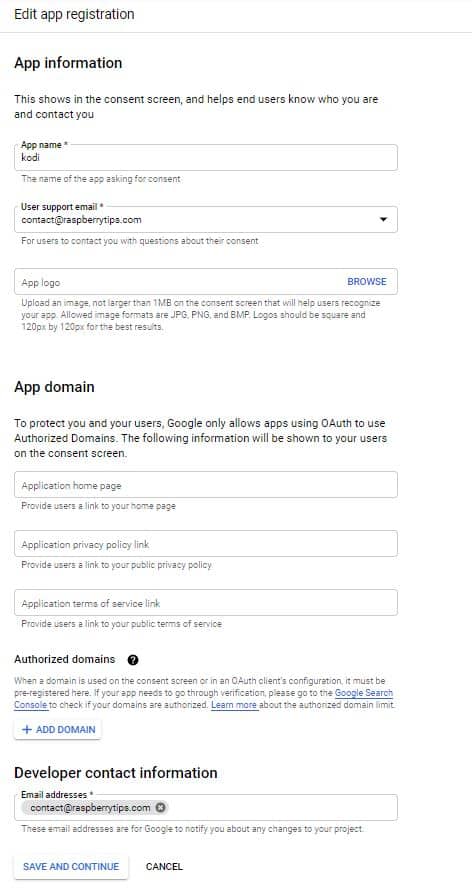Click the ADD DOMAIN button
472x892 pixels.
click(57, 729)
